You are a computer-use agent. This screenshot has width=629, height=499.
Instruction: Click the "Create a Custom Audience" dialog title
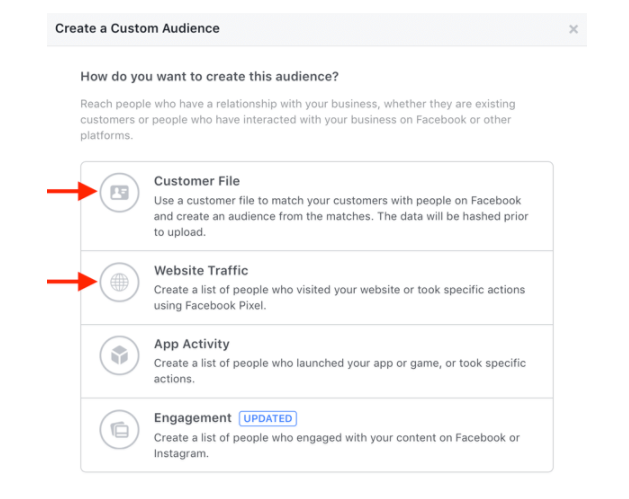coord(137,29)
